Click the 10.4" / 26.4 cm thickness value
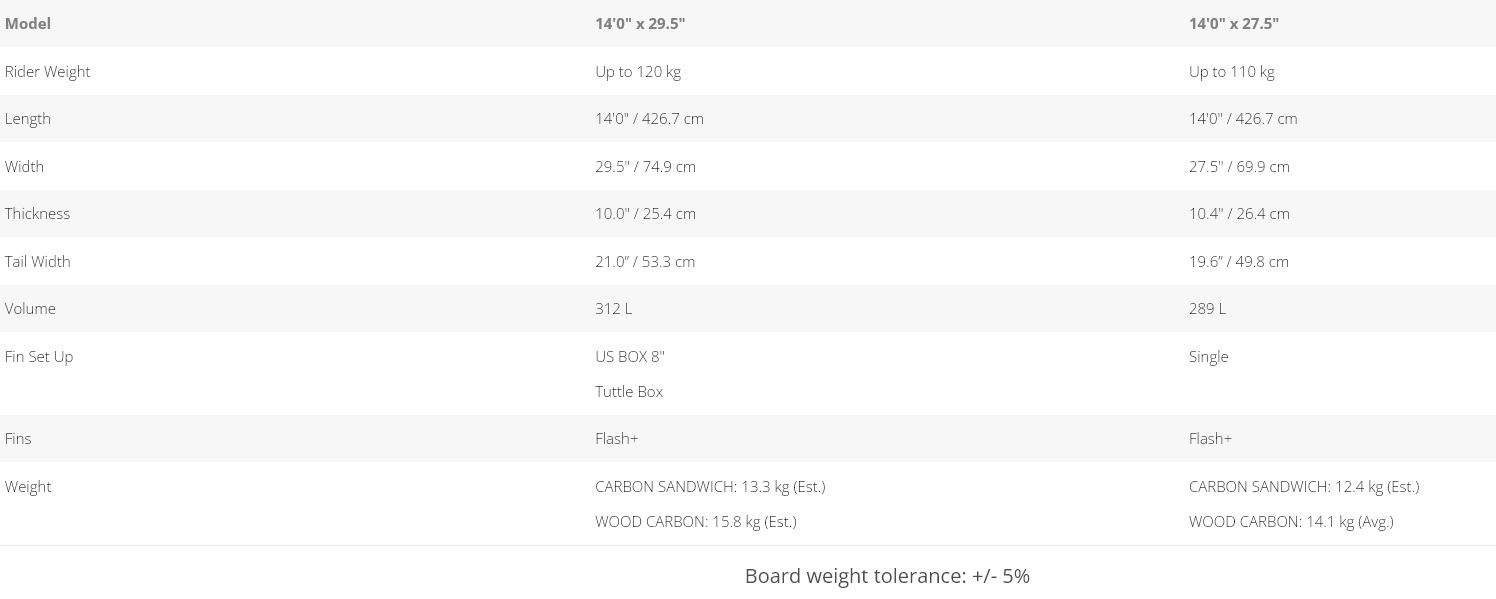The height and width of the screenshot is (599, 1496). (1239, 214)
